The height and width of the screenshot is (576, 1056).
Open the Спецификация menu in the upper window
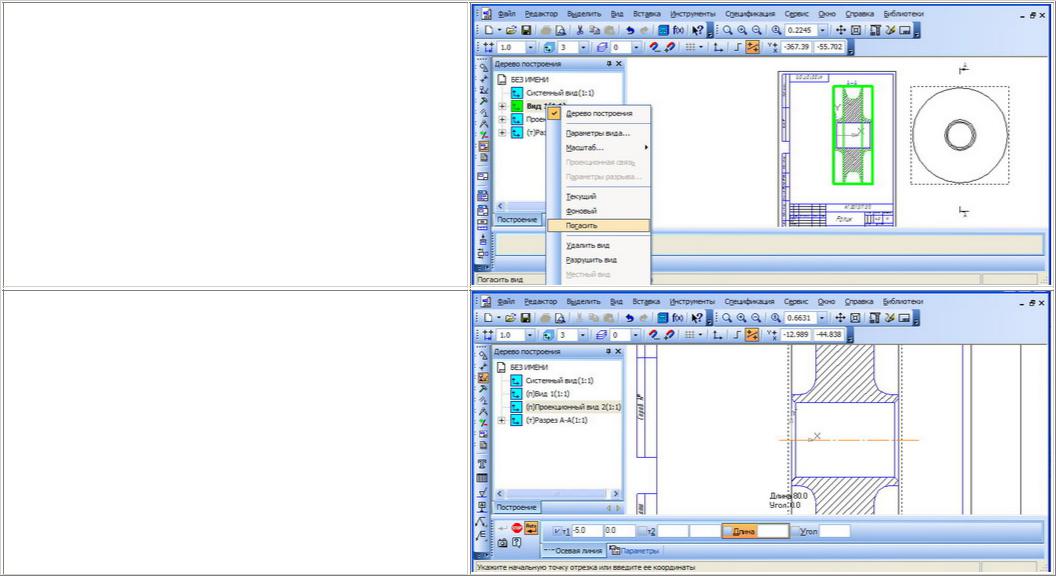point(750,14)
